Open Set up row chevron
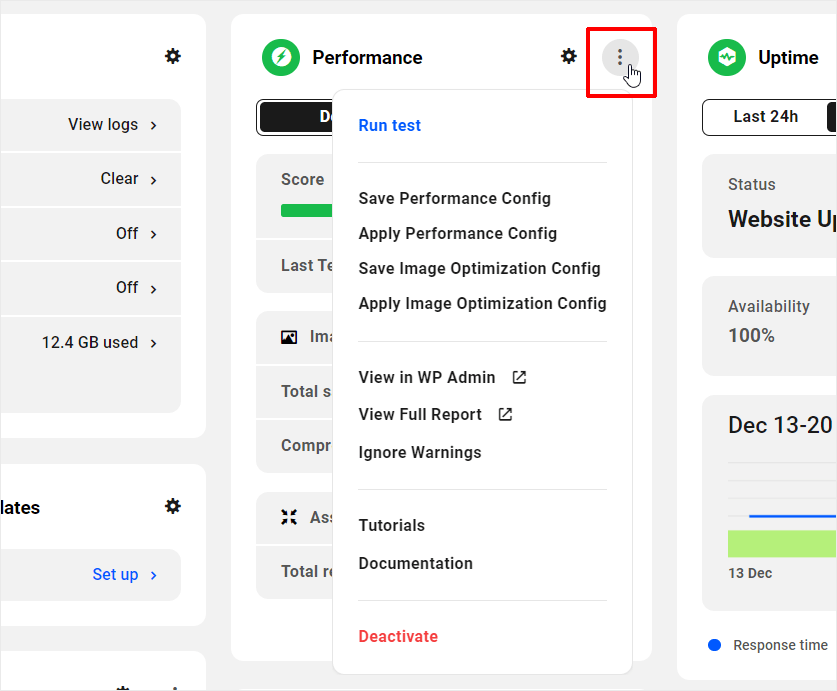This screenshot has width=837, height=691. coord(154,575)
